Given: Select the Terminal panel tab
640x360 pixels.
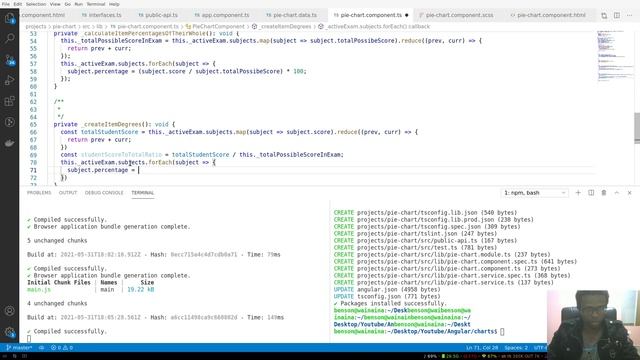Looking at the screenshot, I should point(143,193).
